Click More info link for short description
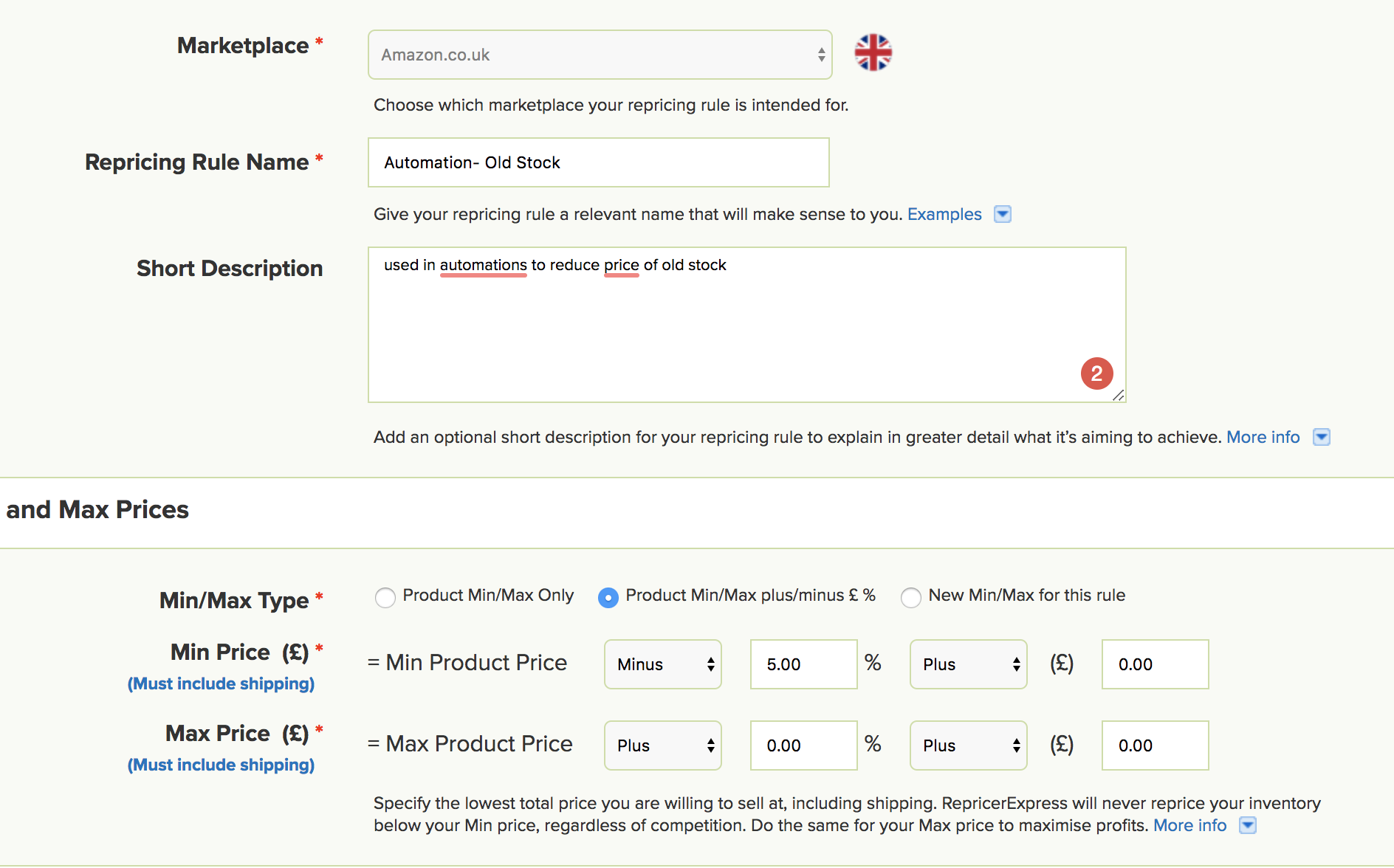 1263,437
